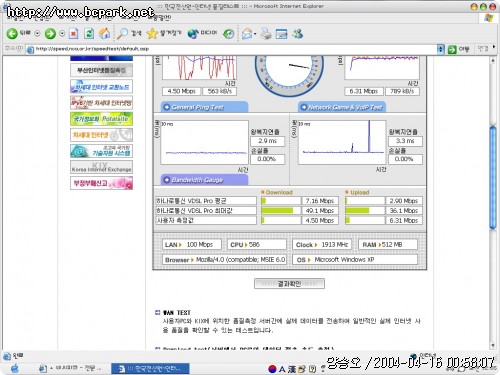Open the orange next-generation internet banner
500x375 pixels.
pos(101,135)
